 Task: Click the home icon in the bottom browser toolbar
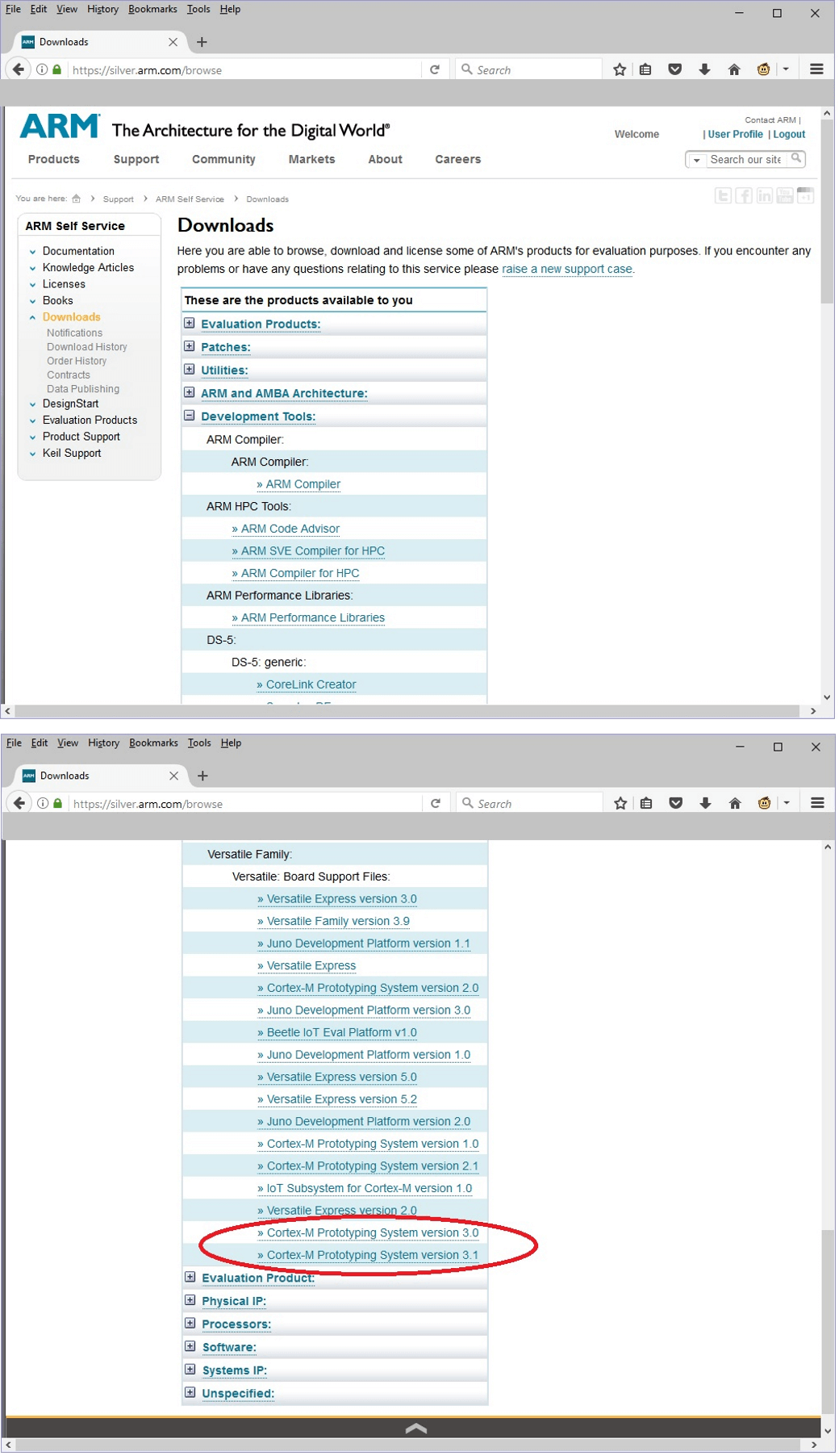tap(734, 803)
